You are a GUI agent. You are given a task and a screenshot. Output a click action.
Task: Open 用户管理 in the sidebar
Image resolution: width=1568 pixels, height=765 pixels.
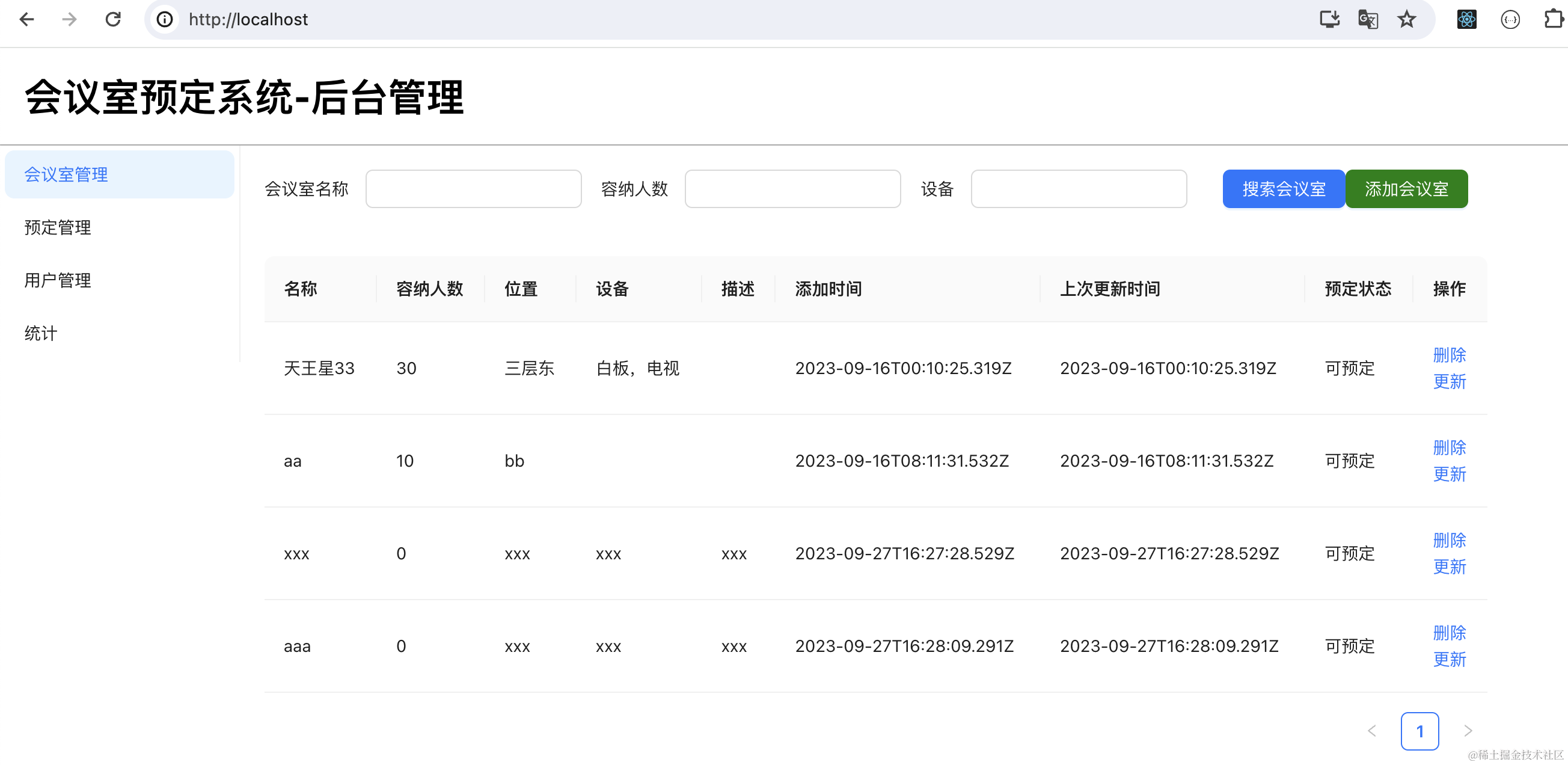[58, 280]
